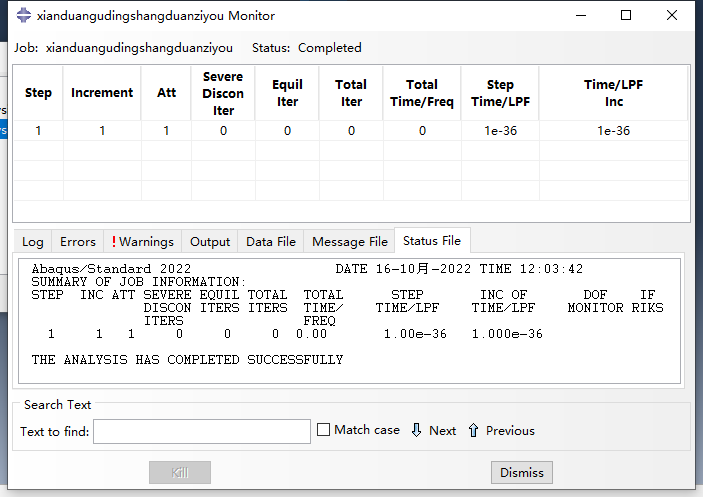This screenshot has height=497, width=703.
Task: Click the Kill button
Action: [180, 472]
